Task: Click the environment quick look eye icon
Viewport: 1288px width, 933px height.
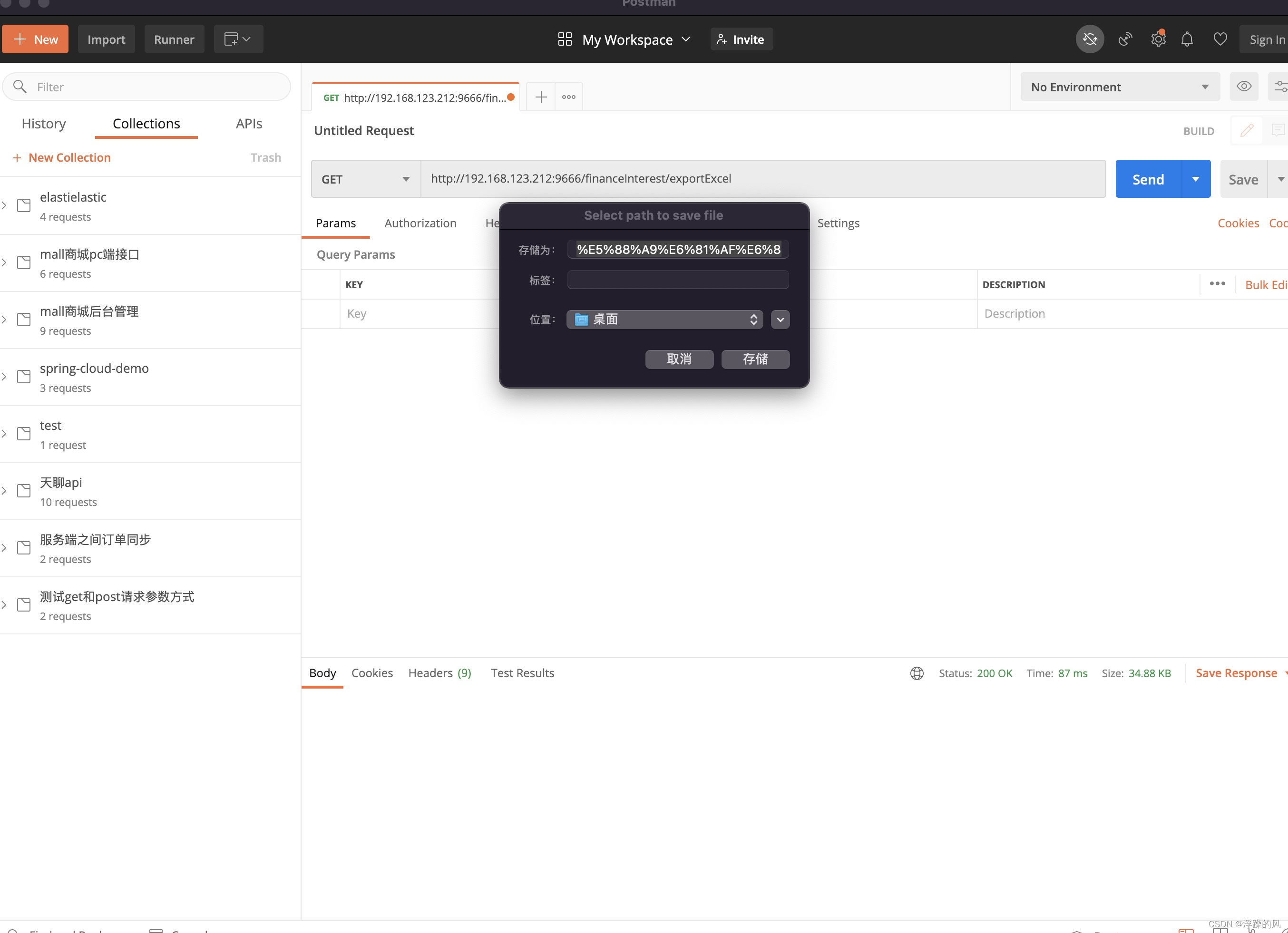Action: (x=1244, y=87)
